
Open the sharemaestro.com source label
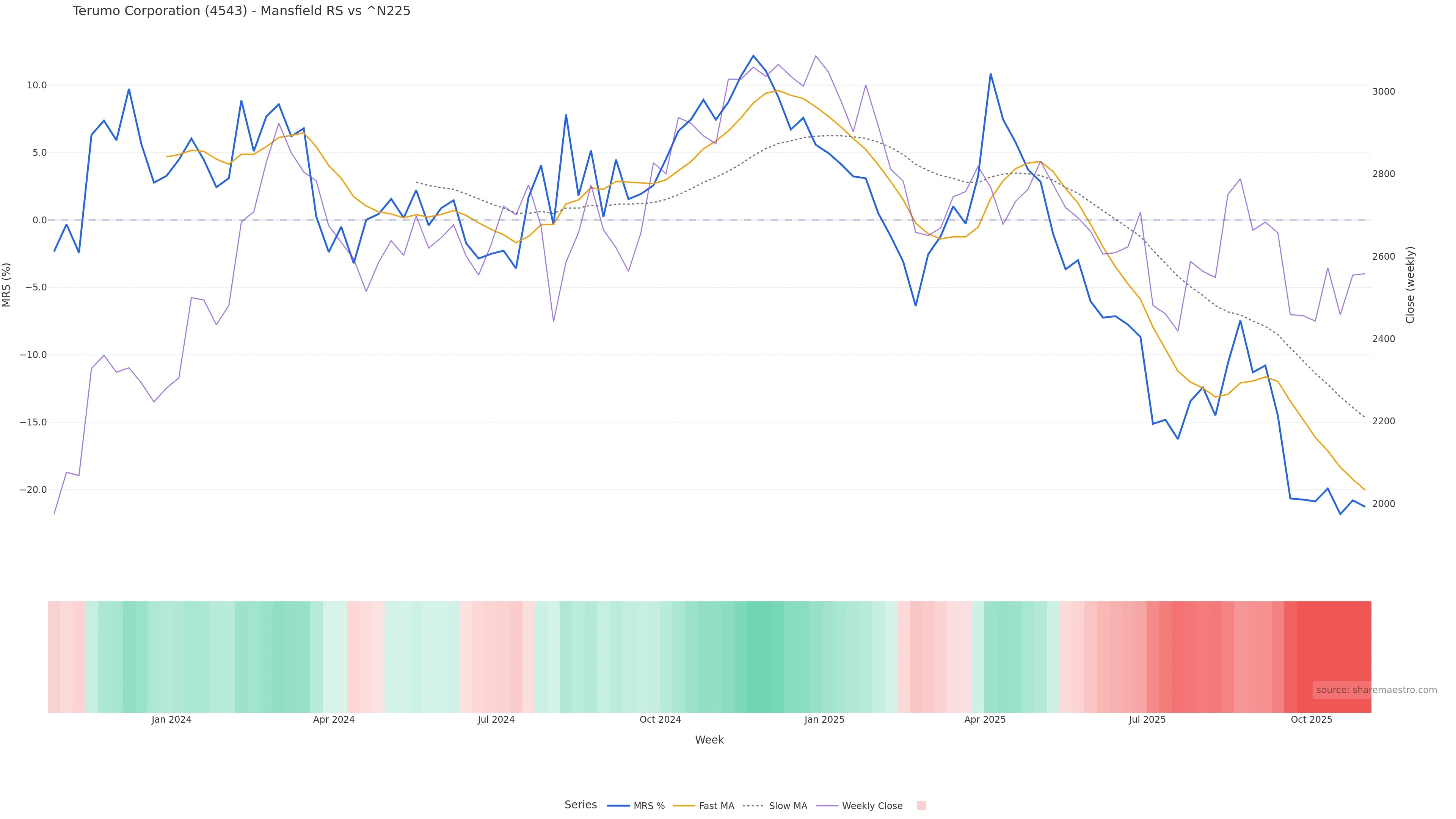click(x=1376, y=690)
